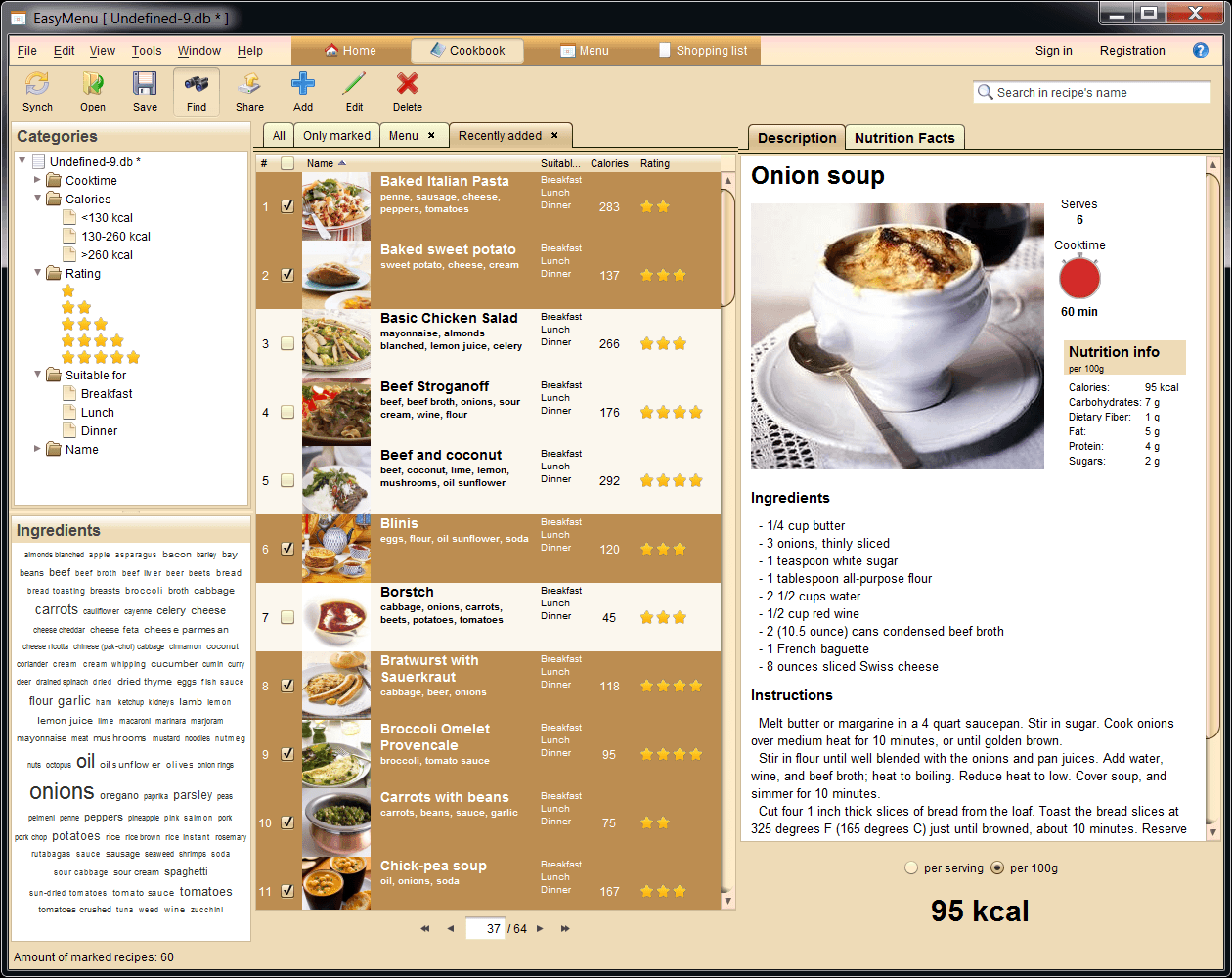The width and height of the screenshot is (1232, 978).
Task: Select the per serving radio button
Action: tap(911, 867)
